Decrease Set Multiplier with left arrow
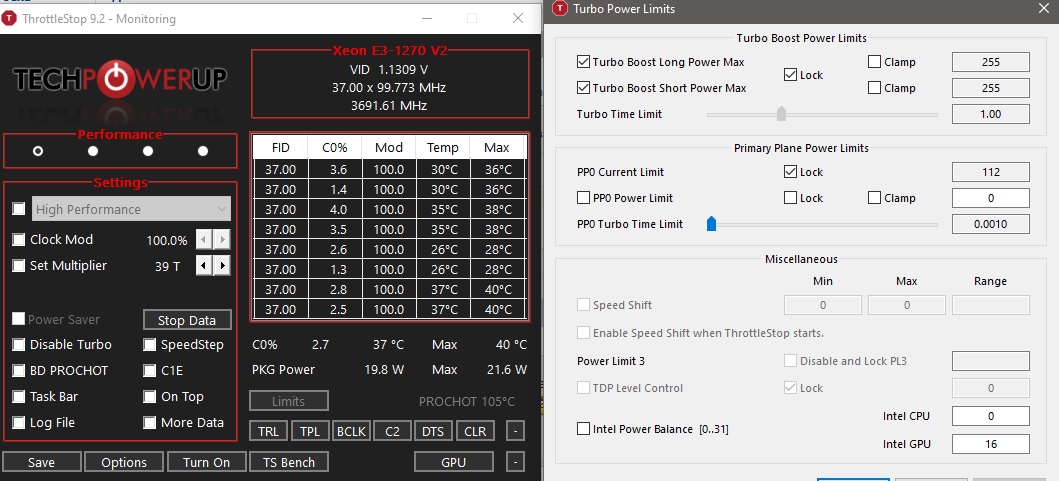 click(203, 265)
